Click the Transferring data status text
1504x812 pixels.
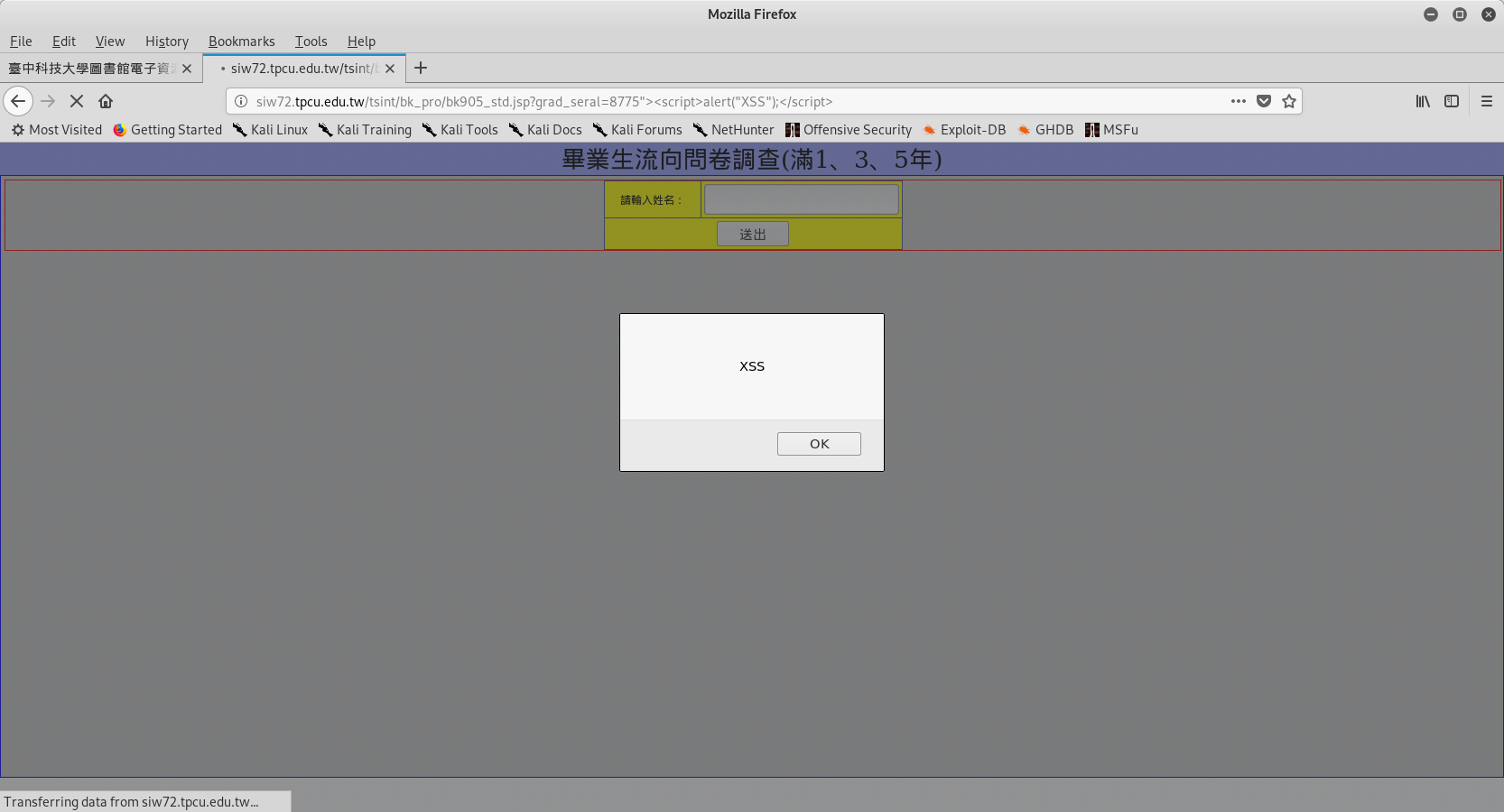point(131,802)
